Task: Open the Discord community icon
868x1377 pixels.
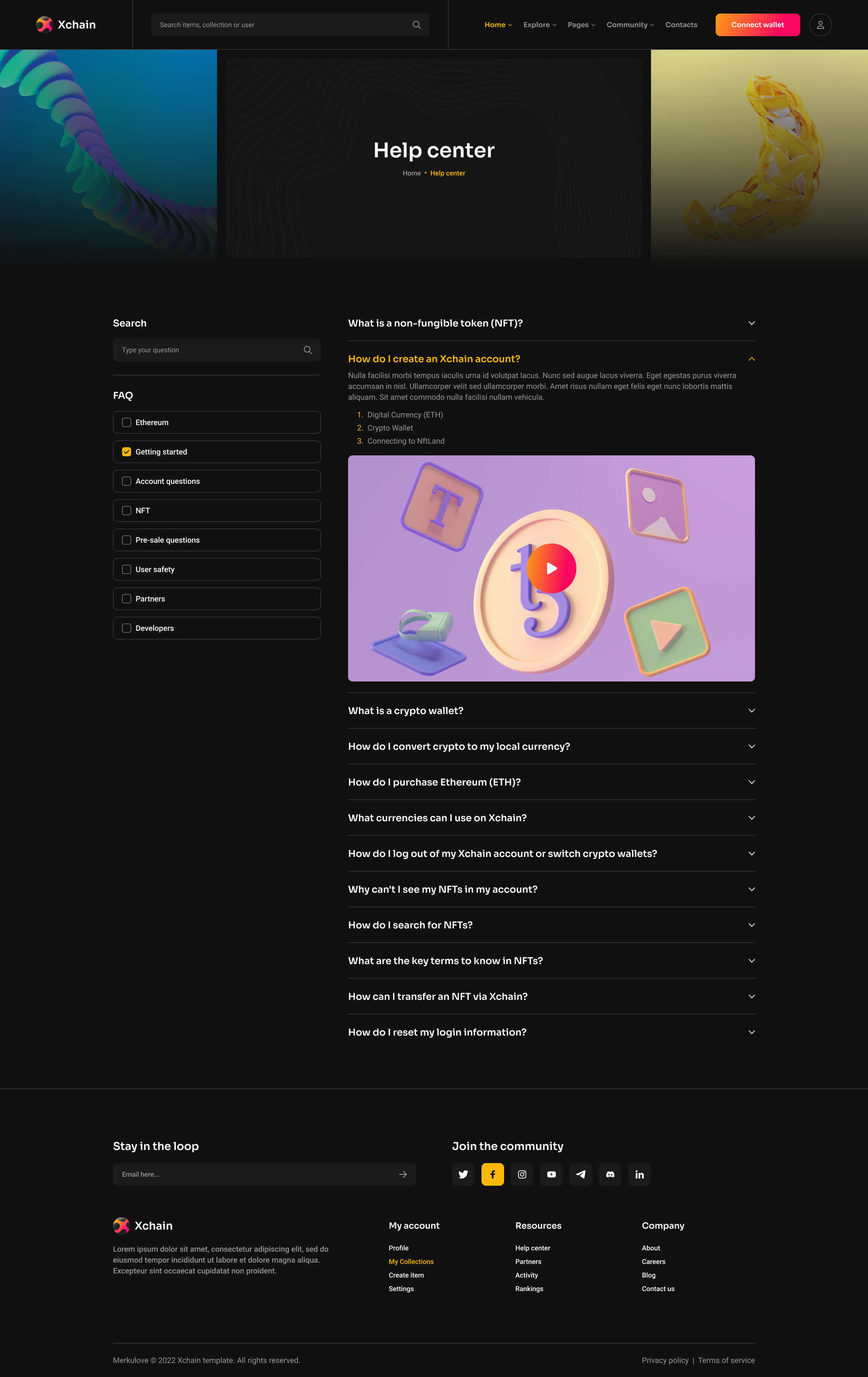Action: (610, 1174)
